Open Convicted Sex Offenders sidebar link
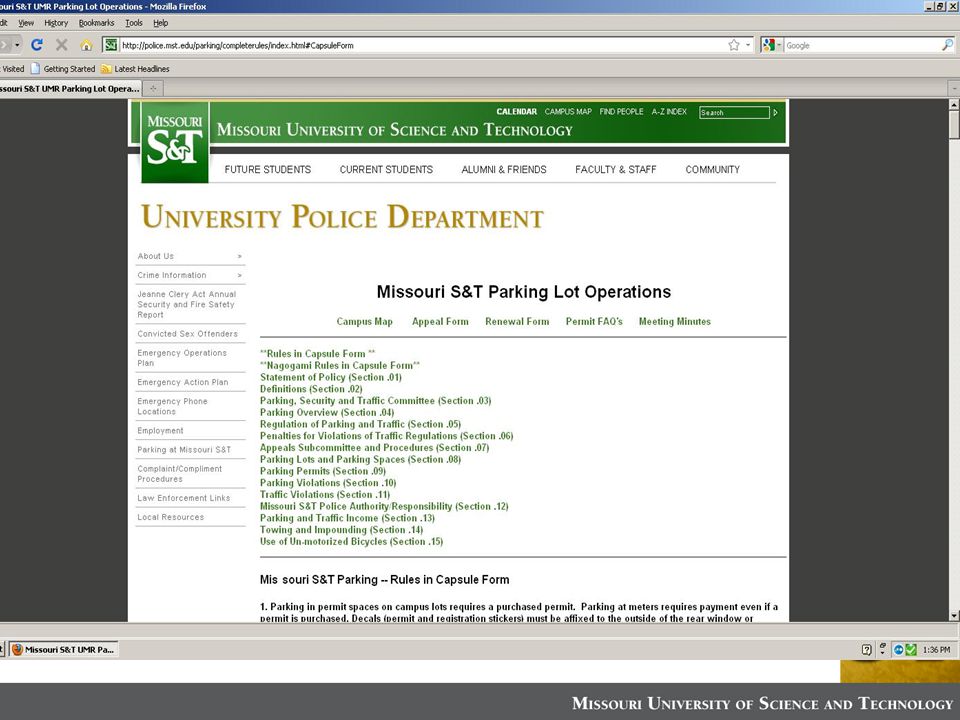The height and width of the screenshot is (720, 960). click(187, 334)
